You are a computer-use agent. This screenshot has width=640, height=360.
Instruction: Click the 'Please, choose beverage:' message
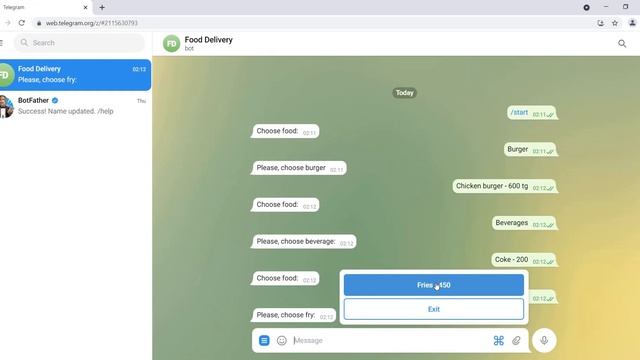304,242
